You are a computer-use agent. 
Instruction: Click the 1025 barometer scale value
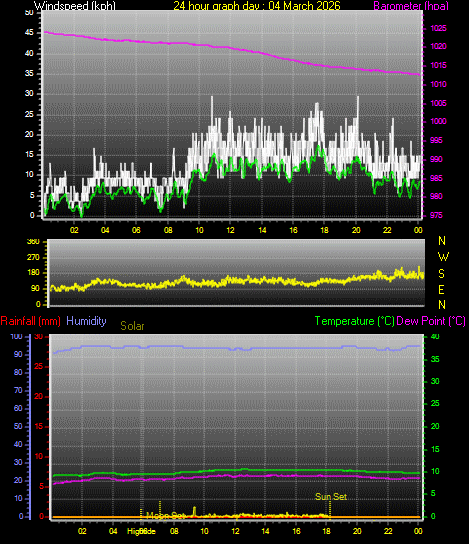[x=438, y=28]
